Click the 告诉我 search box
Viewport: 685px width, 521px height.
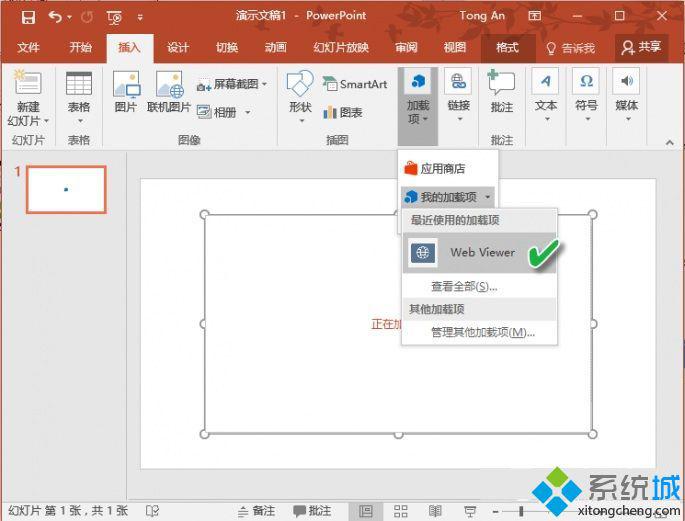point(571,48)
